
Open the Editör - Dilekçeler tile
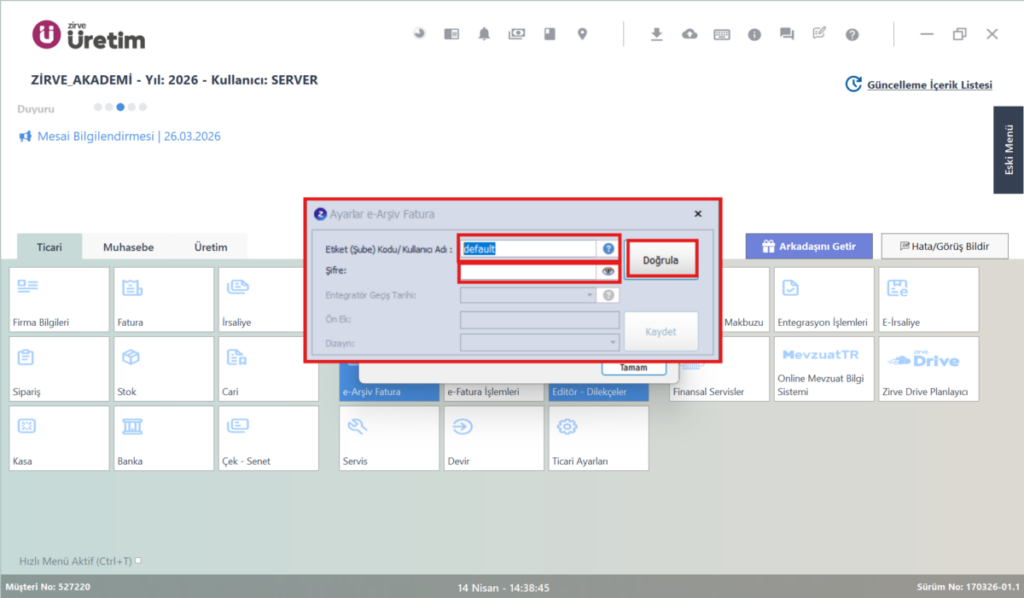599,392
